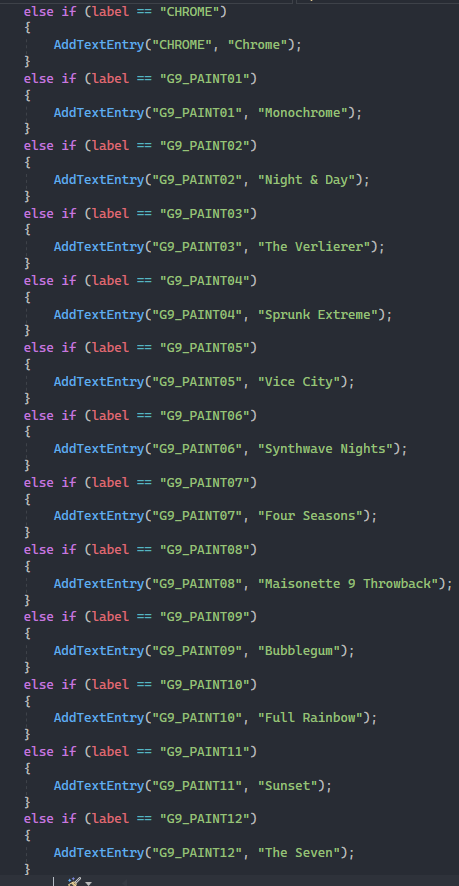Open the code cleanup dropdown arrow

point(88,883)
